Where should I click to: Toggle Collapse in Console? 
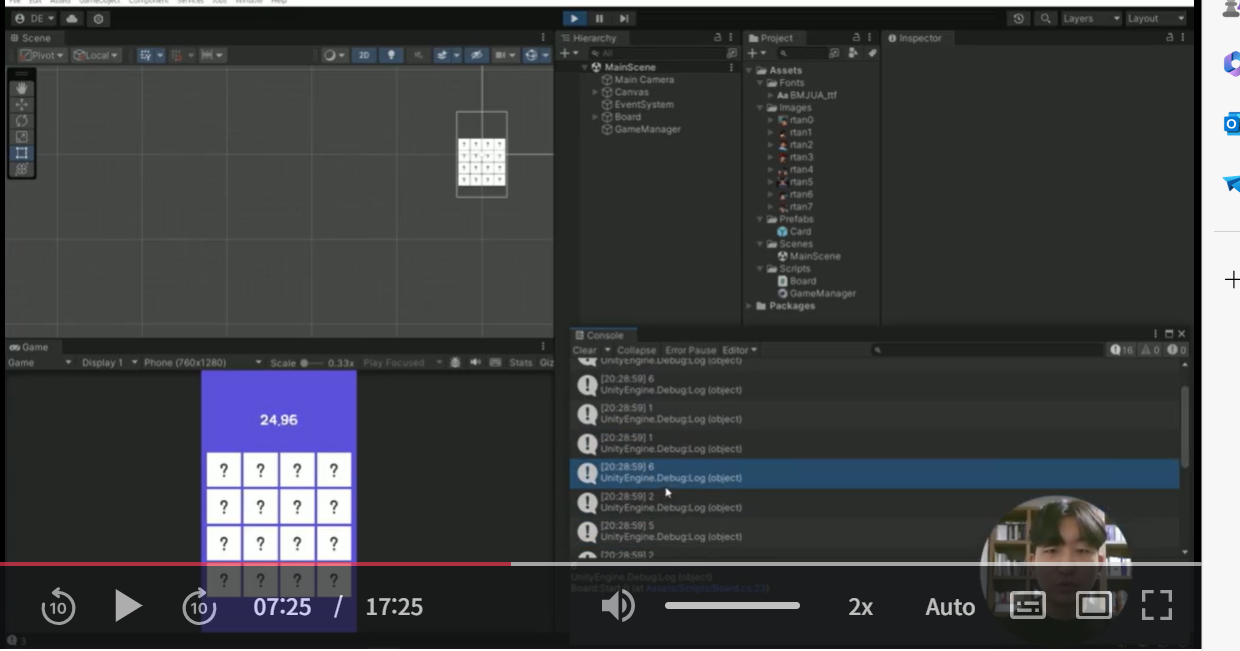pyautogui.click(x=636, y=351)
